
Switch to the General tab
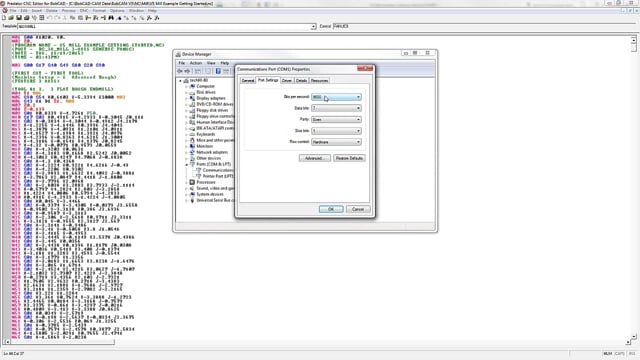[x=248, y=81]
